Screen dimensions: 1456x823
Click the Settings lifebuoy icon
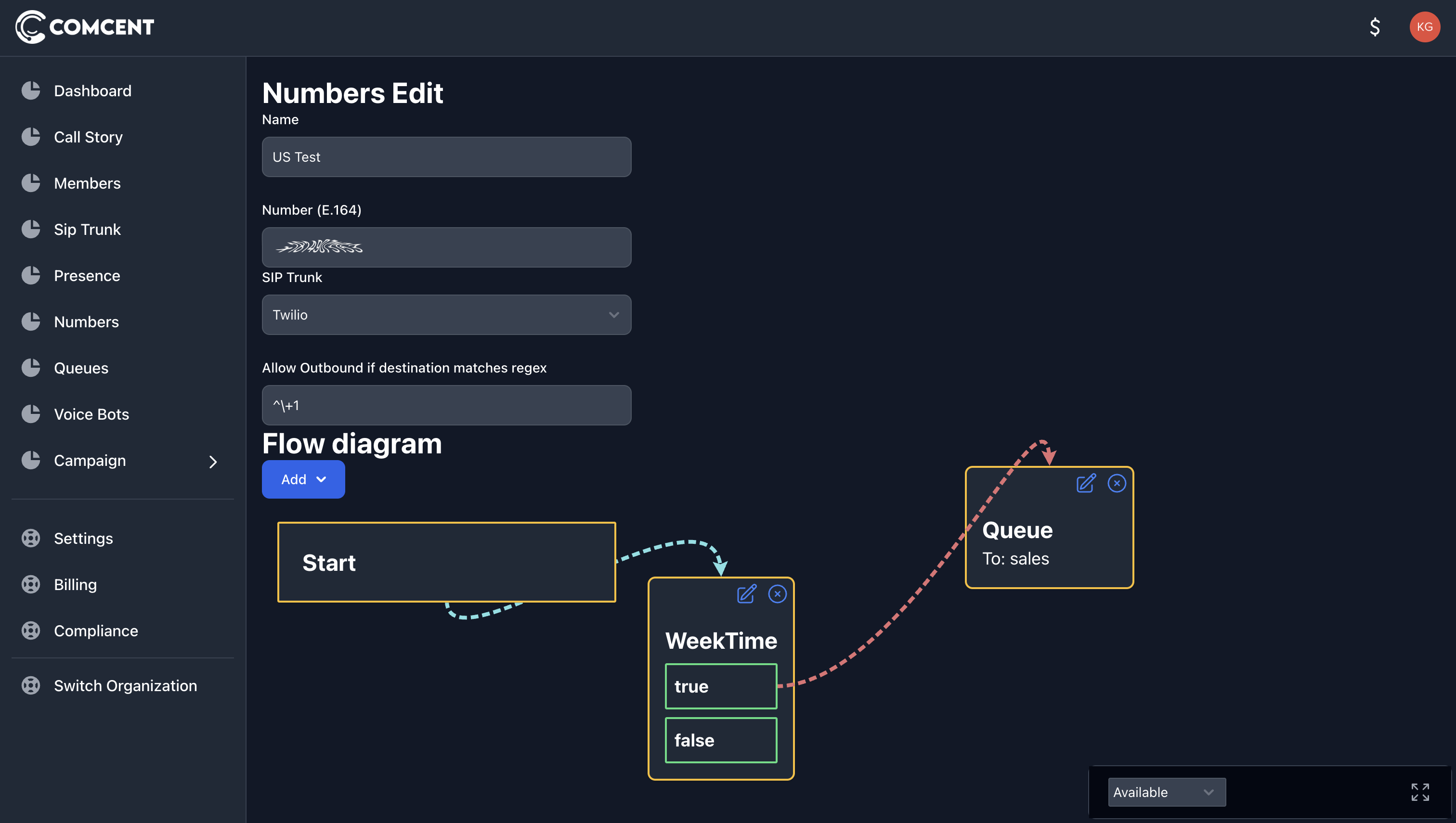pos(30,538)
